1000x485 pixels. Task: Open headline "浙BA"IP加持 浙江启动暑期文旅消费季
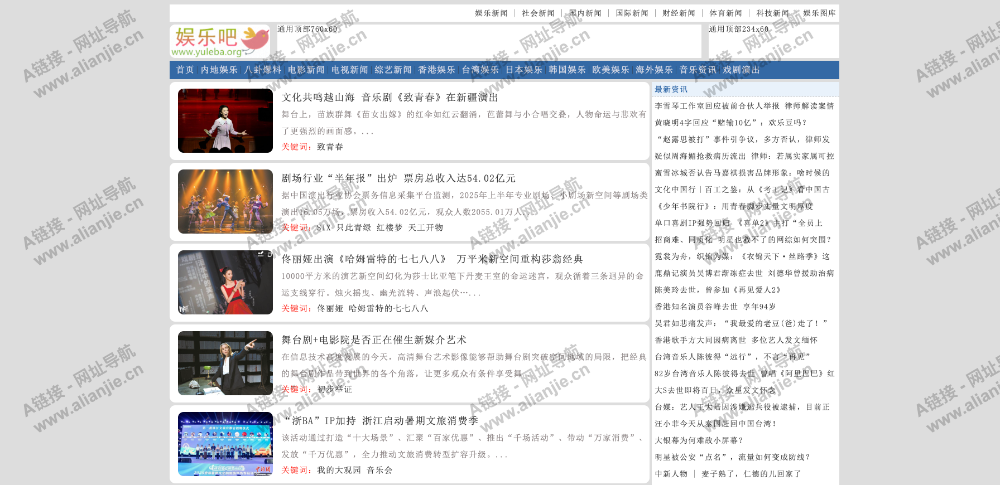(x=380, y=421)
